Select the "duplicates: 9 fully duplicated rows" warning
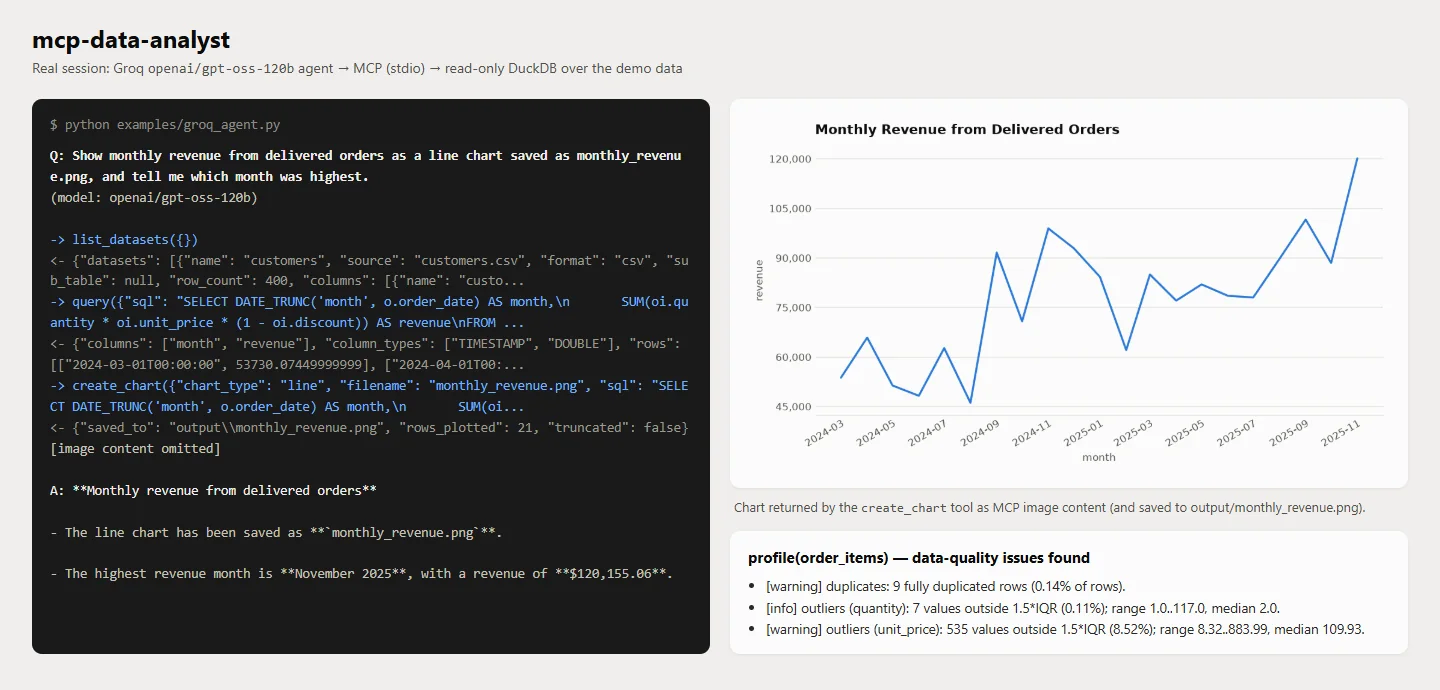The image size is (1440, 690). click(x=945, y=586)
